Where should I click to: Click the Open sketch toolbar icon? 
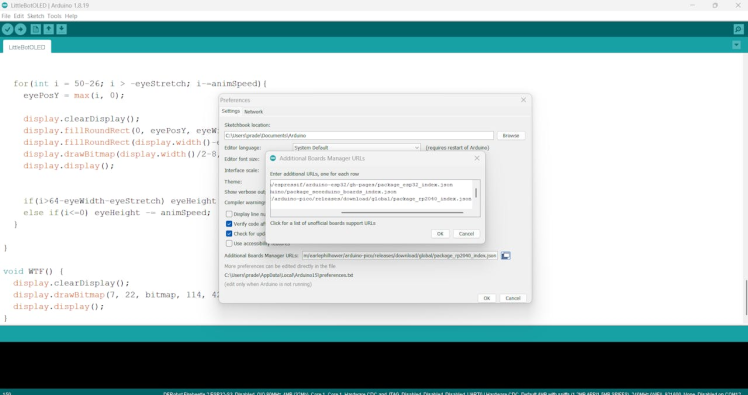coord(49,30)
